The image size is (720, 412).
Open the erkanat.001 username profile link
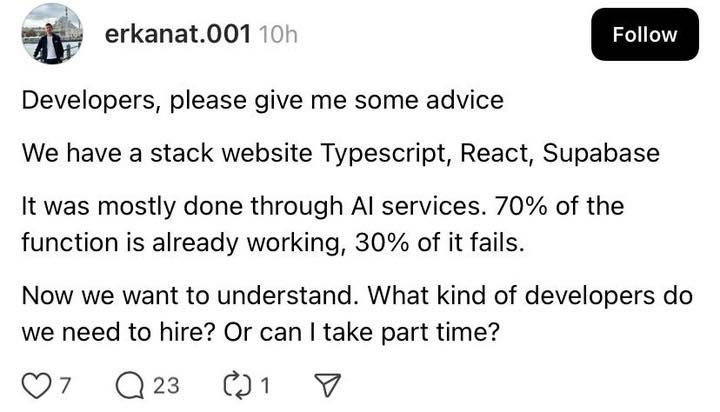176,34
